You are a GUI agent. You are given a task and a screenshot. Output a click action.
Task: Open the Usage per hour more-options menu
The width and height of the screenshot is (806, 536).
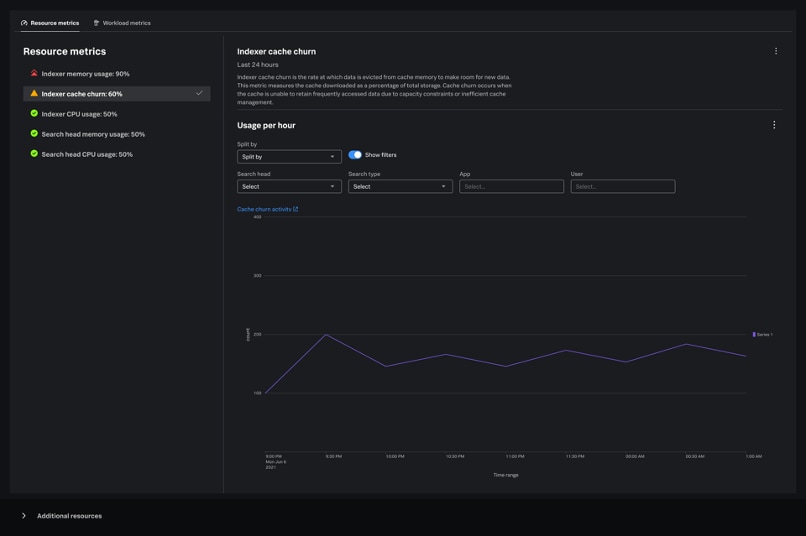tap(774, 125)
